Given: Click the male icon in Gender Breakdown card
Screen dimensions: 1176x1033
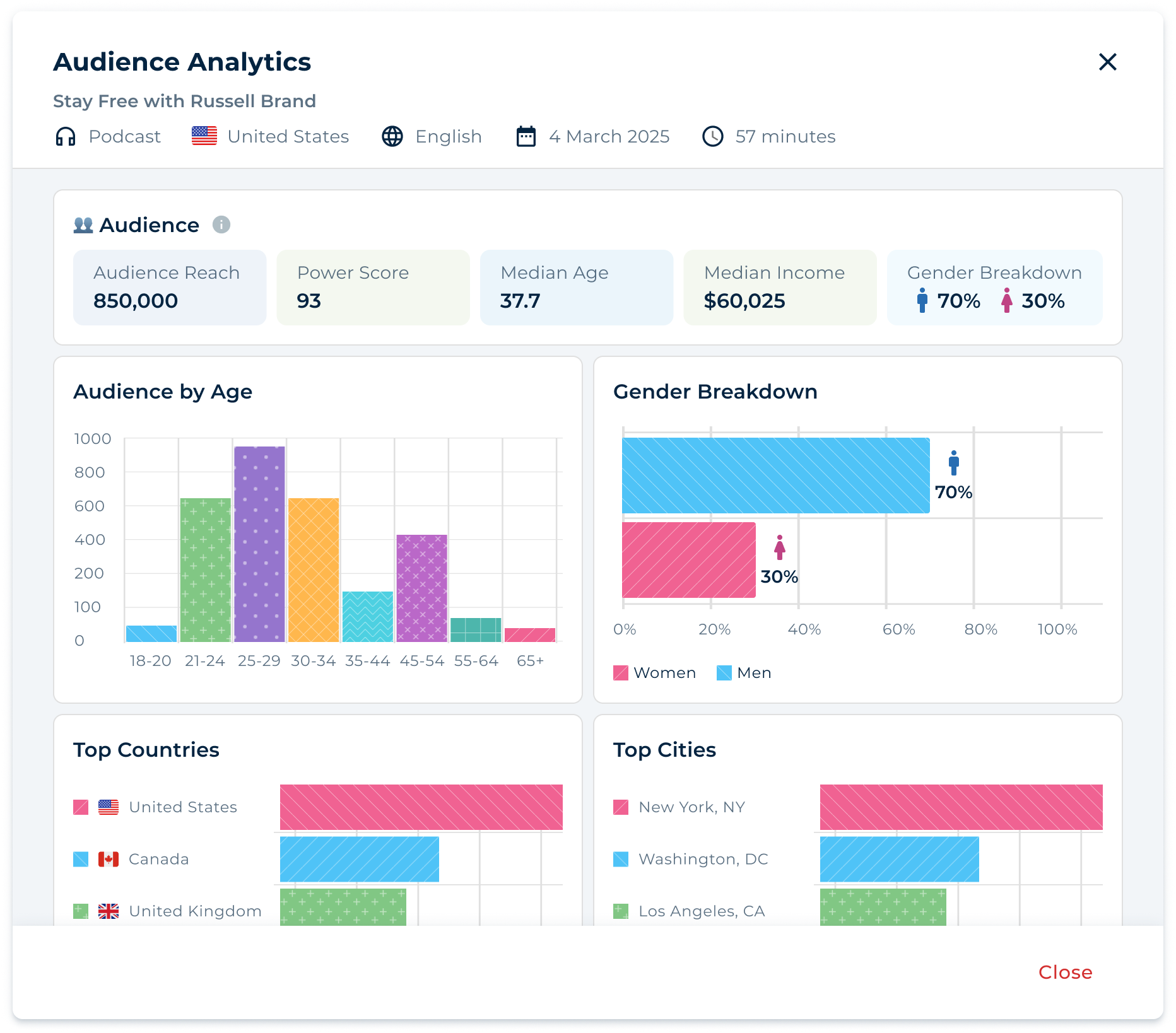Looking at the screenshot, I should click(922, 301).
